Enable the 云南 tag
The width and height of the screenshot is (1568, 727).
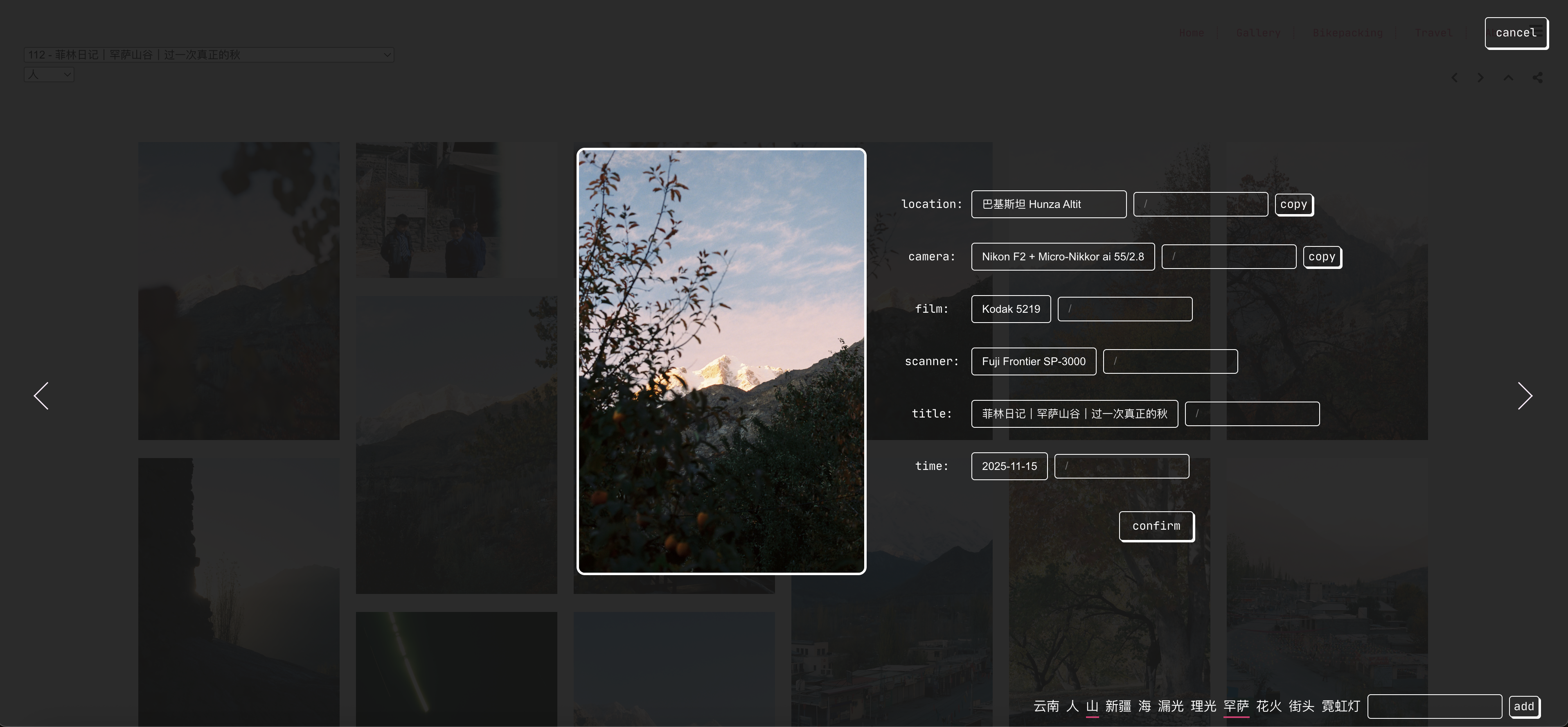coord(1046,706)
